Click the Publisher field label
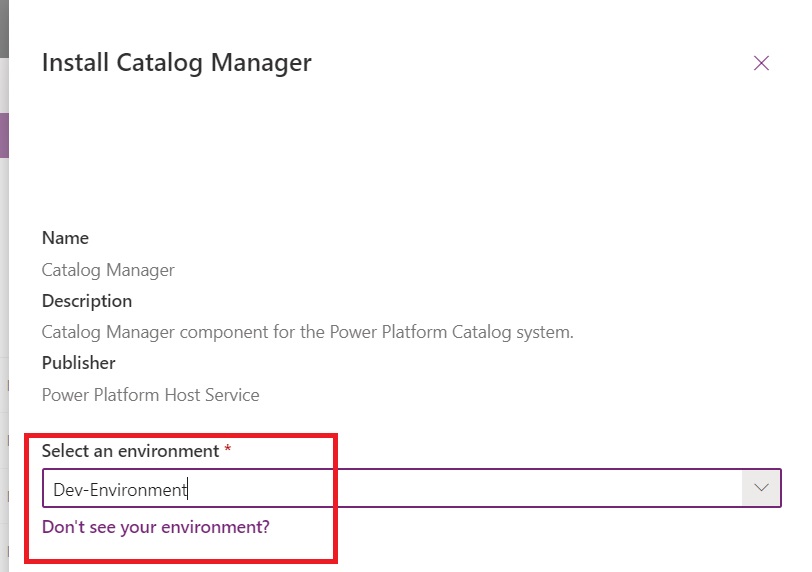 point(78,363)
